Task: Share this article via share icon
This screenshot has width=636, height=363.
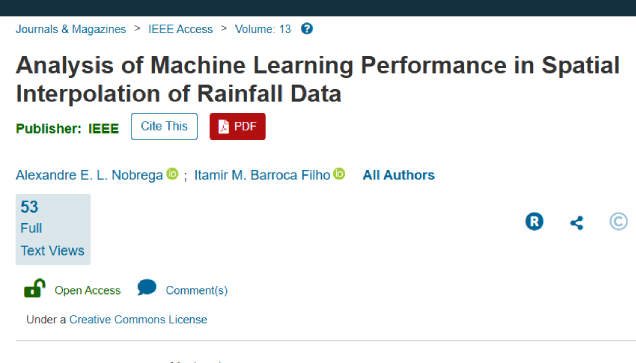Action: tap(577, 223)
